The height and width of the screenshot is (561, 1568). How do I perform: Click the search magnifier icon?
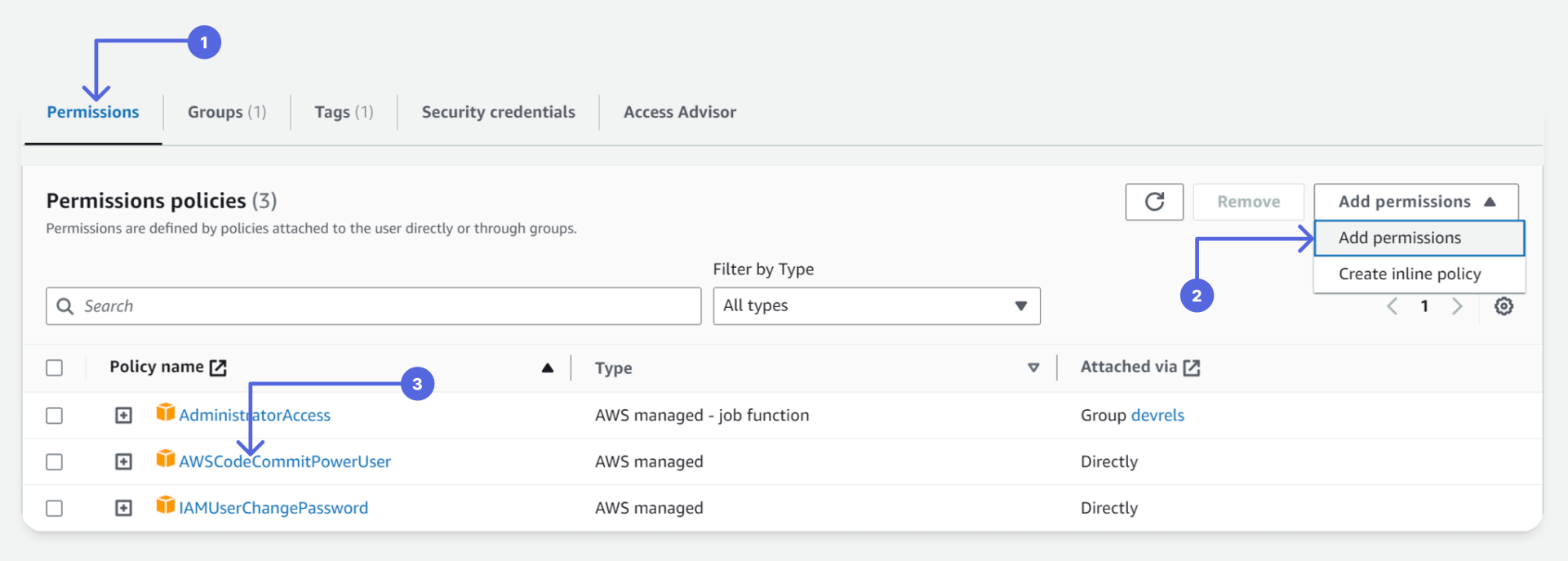(65, 306)
